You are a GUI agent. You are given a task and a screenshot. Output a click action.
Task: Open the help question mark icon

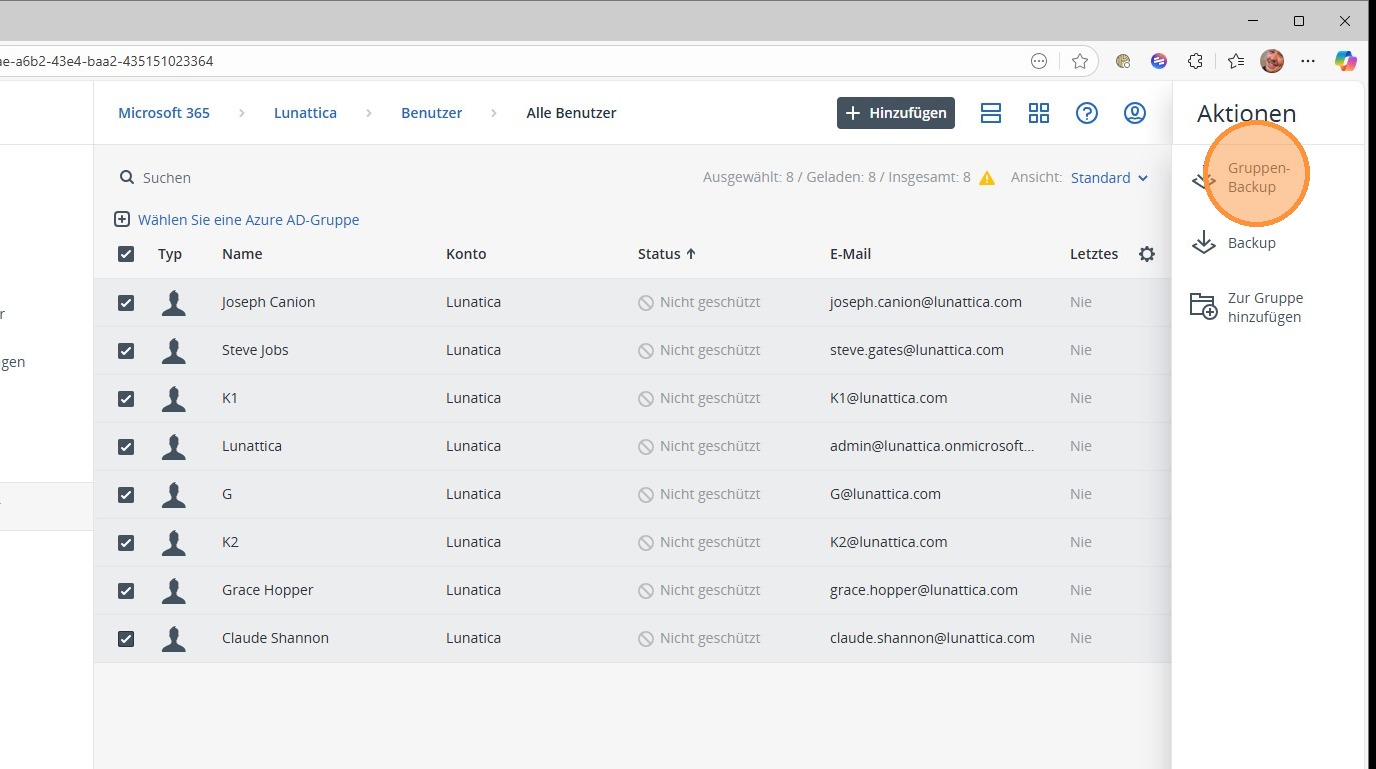click(x=1087, y=113)
